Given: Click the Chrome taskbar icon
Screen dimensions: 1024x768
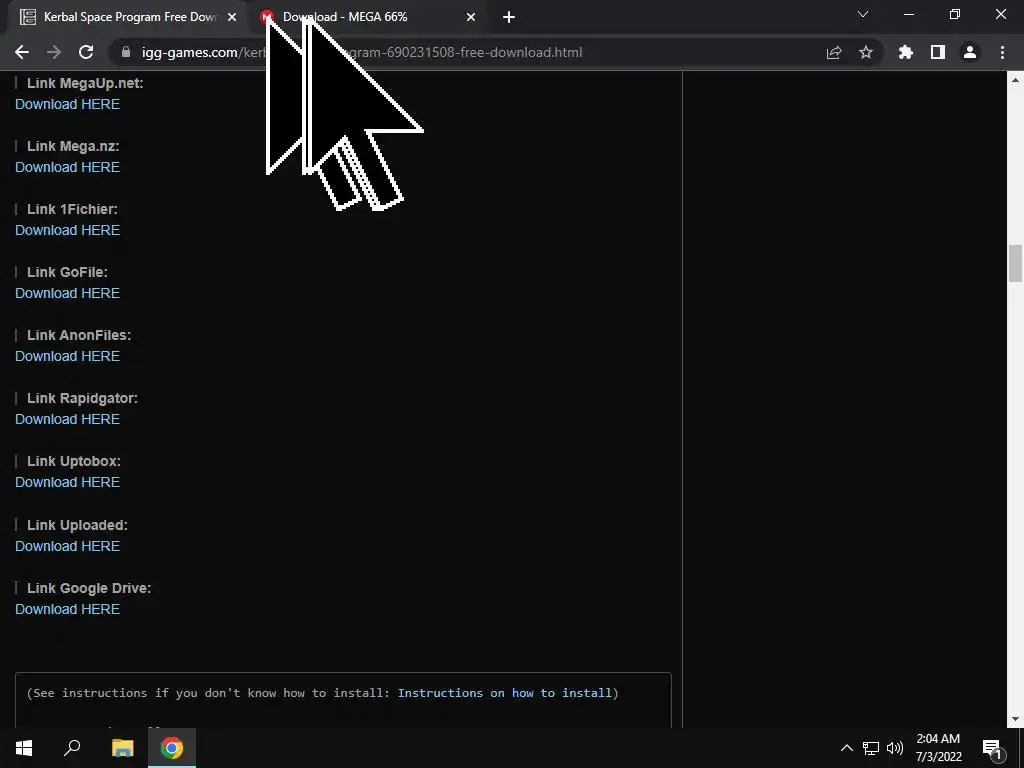Looking at the screenshot, I should [x=172, y=748].
